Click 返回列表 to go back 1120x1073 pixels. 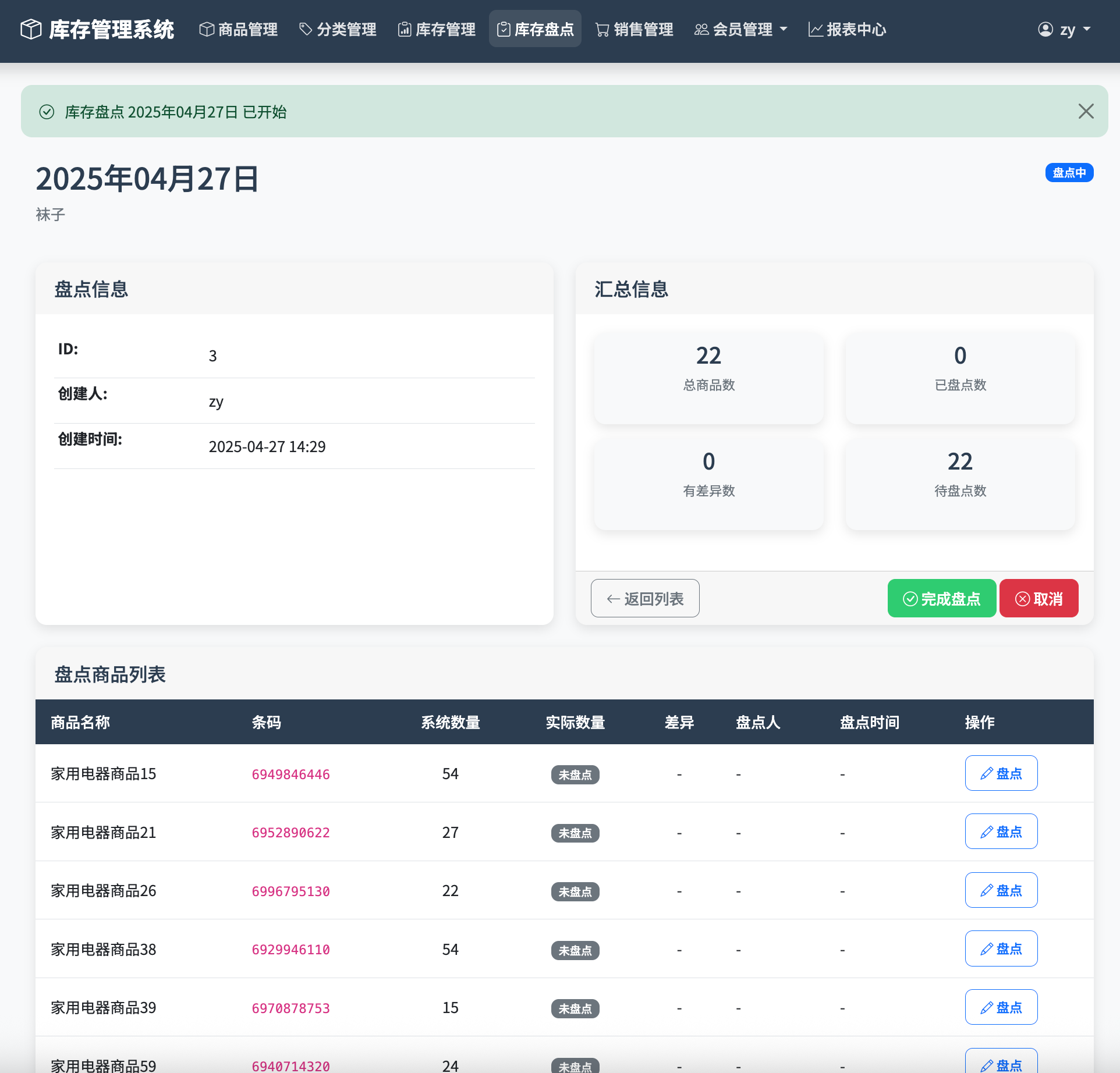[644, 598]
